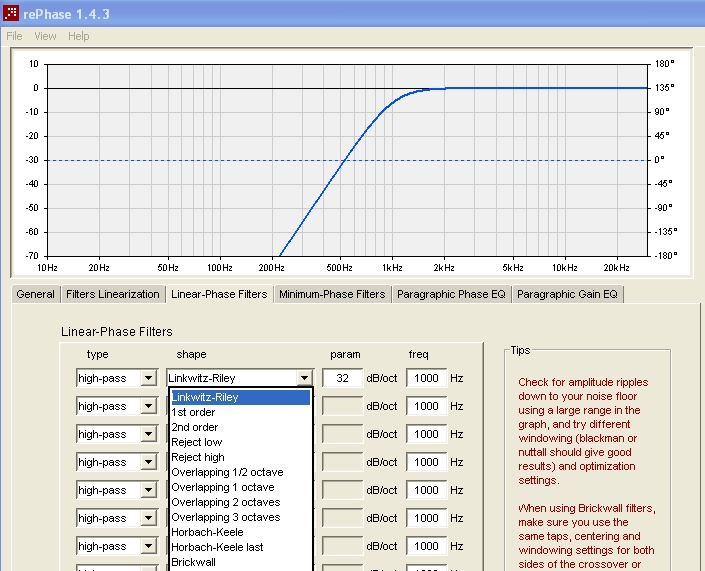Image resolution: width=705 pixels, height=571 pixels.
Task: Switch to the Filters Linearization tab
Action: (112, 294)
